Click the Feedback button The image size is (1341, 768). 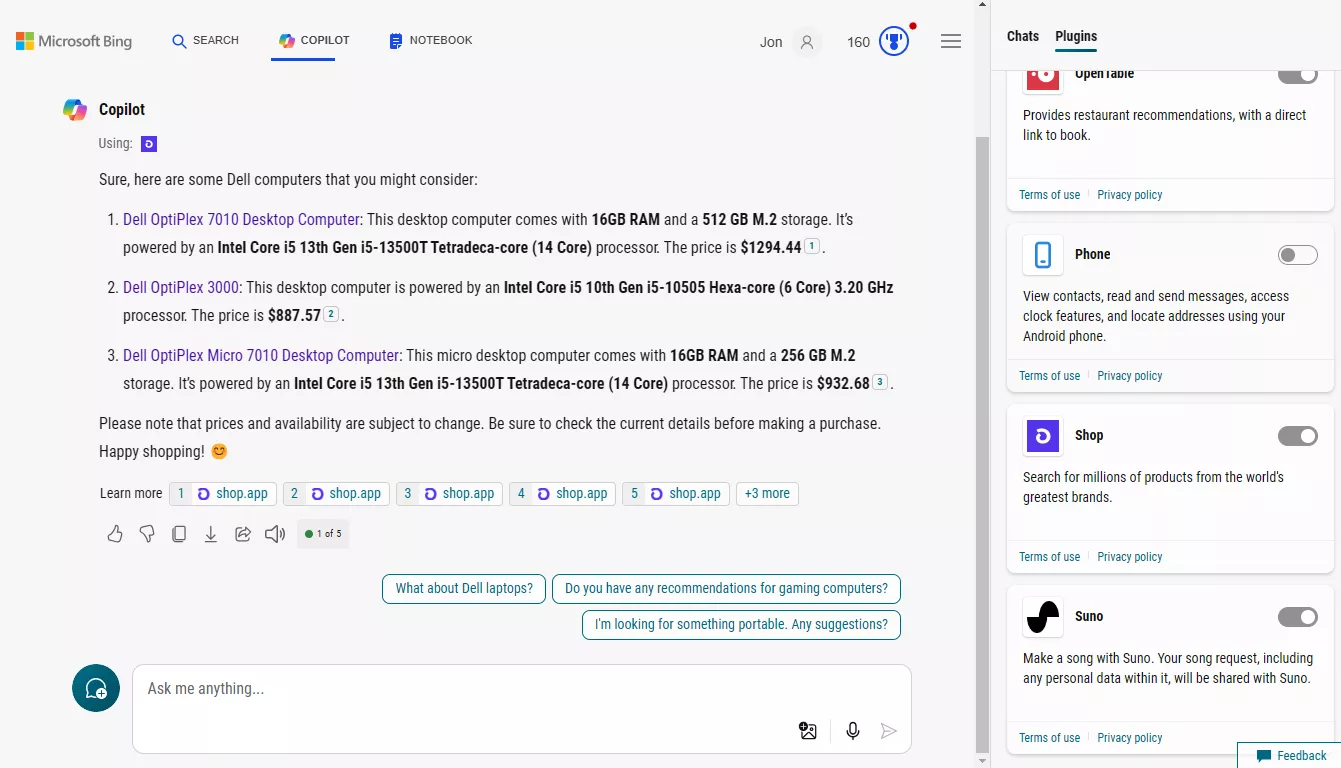1290,756
